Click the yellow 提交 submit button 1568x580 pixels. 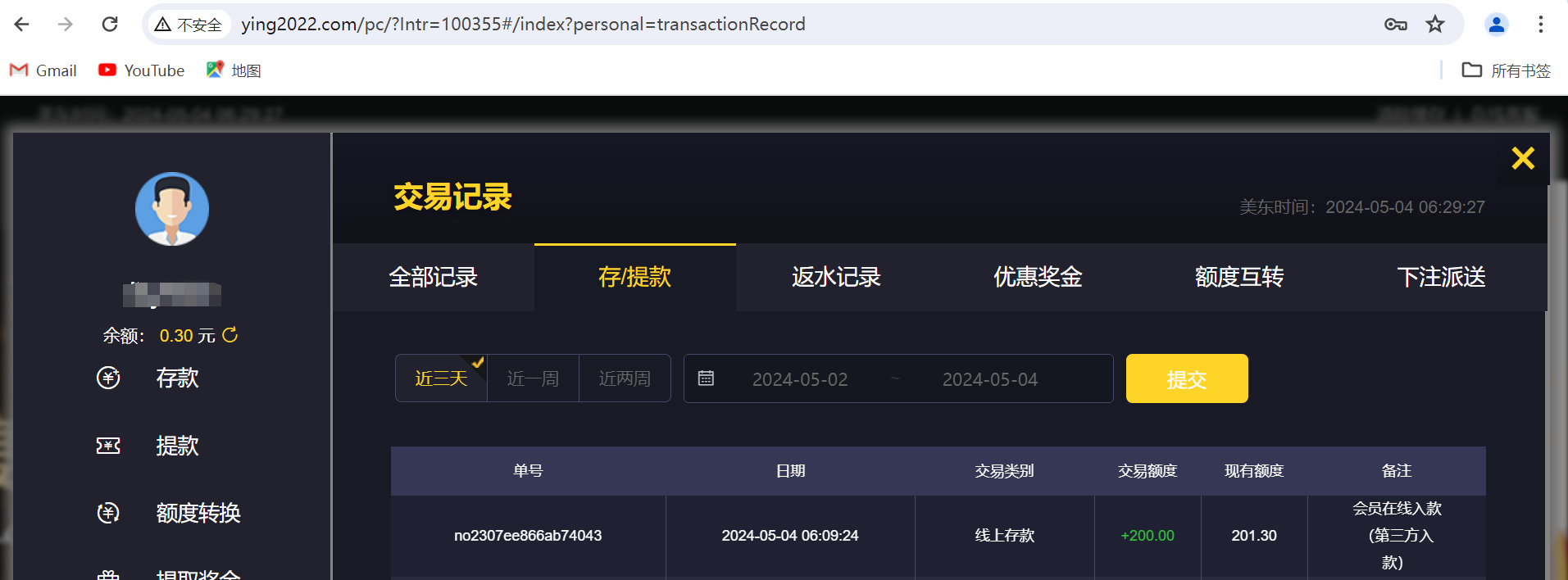(x=1187, y=378)
